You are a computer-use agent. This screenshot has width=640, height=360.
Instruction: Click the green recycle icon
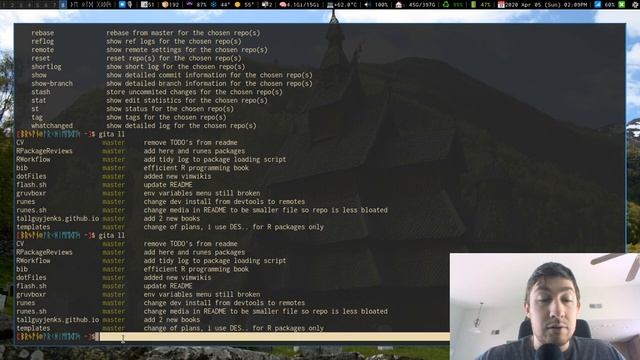446,4
